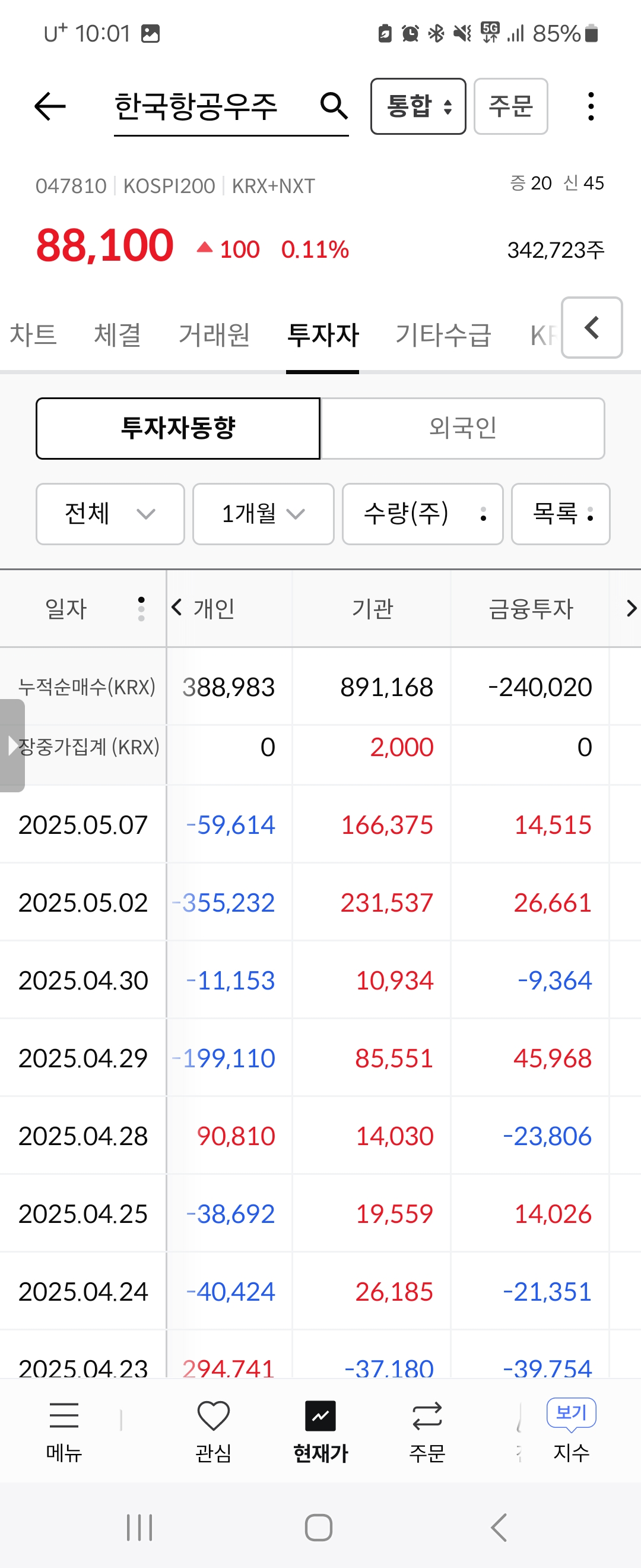Tap the 기관 value 166,375
This screenshot has width=641, height=1568.
(387, 825)
